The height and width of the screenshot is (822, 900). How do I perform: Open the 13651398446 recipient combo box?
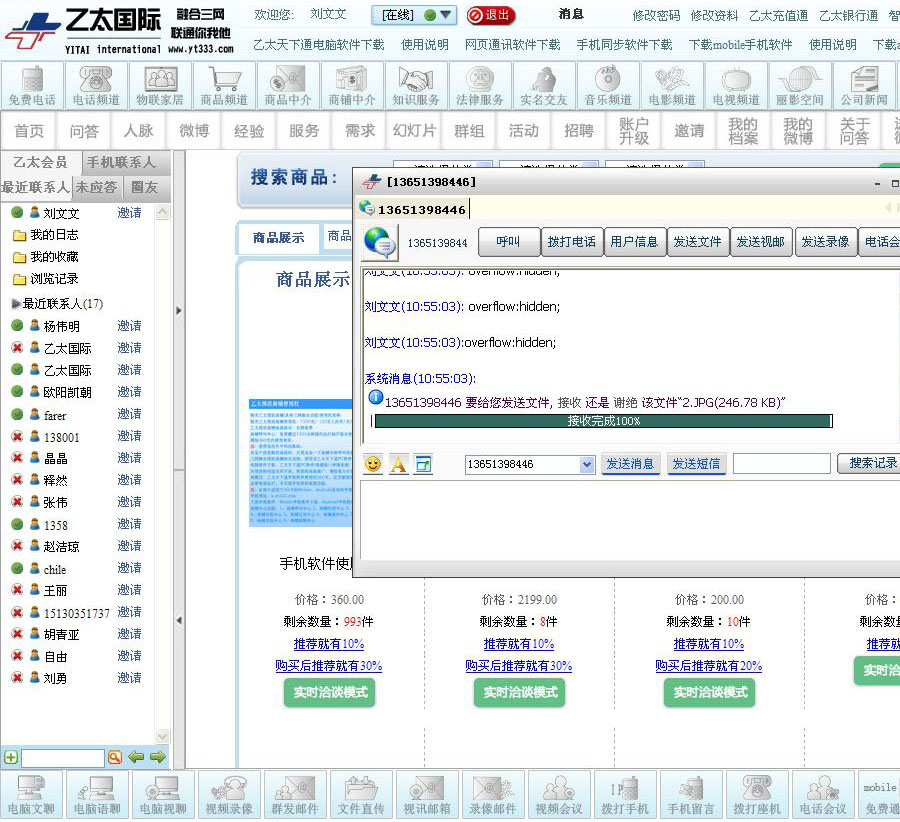529,464
